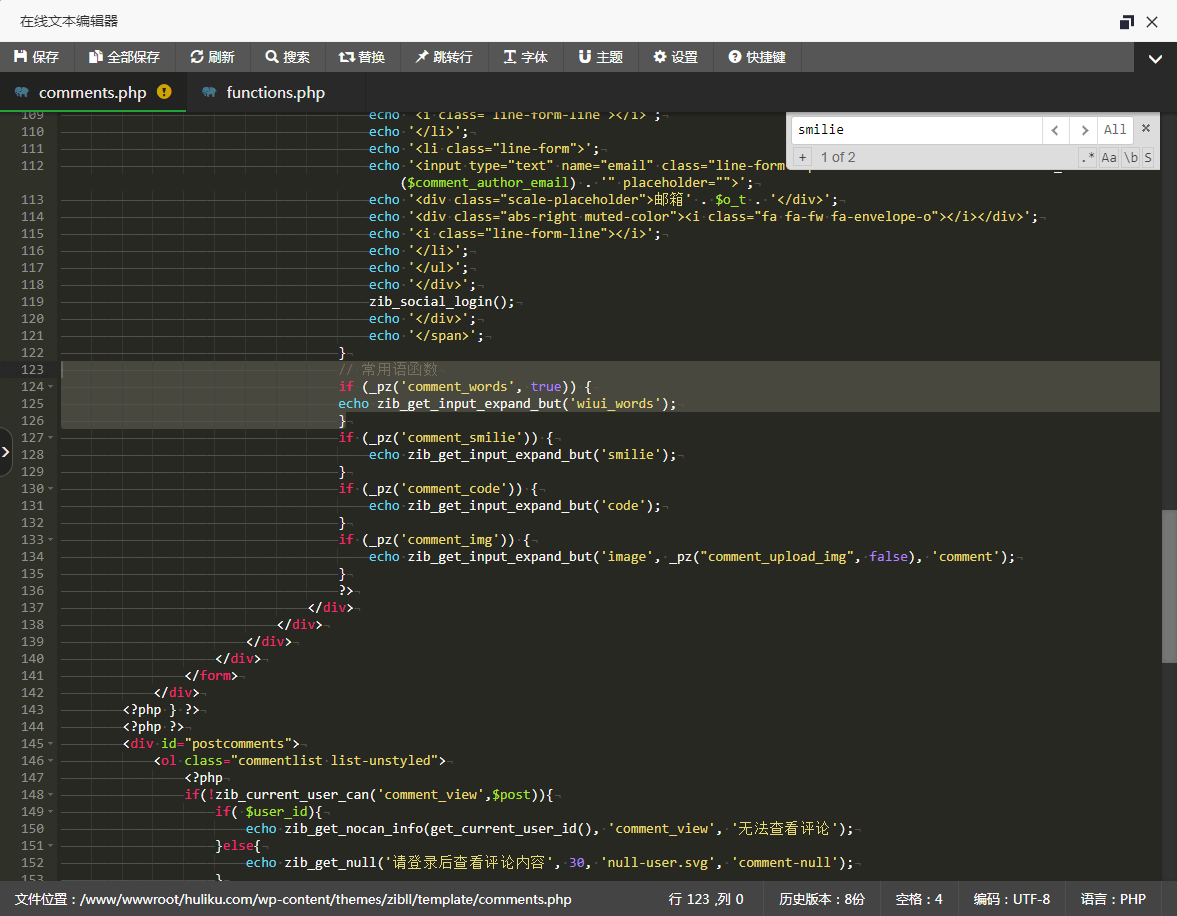Open editor Settings (设置)
The height and width of the screenshot is (916, 1177).
click(676, 57)
